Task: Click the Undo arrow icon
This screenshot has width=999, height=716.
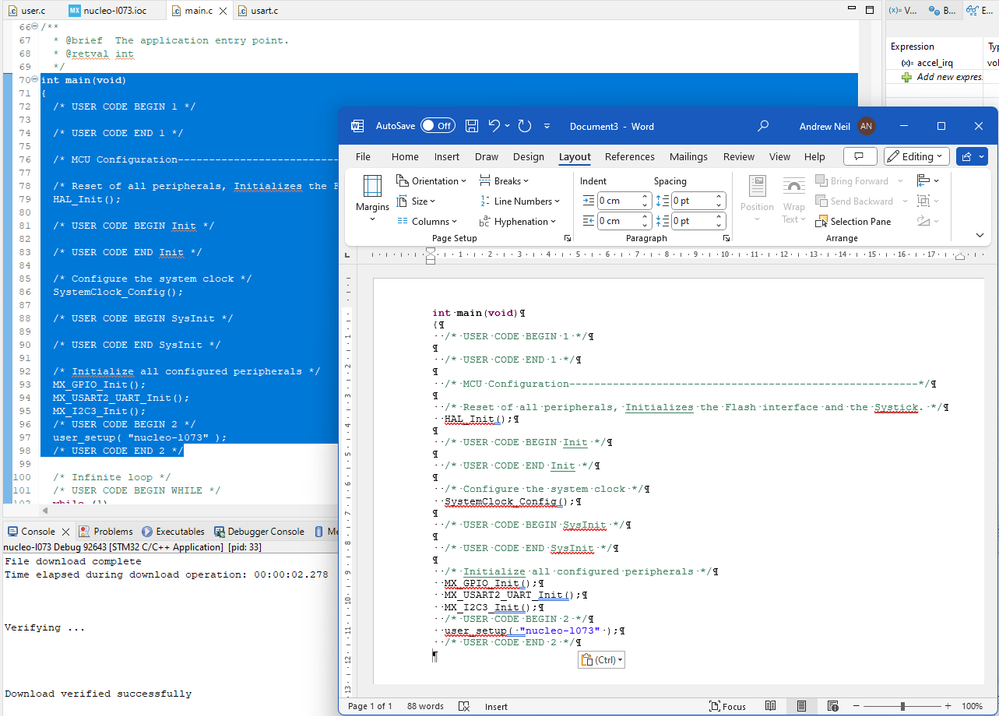Action: pyautogui.click(x=494, y=126)
